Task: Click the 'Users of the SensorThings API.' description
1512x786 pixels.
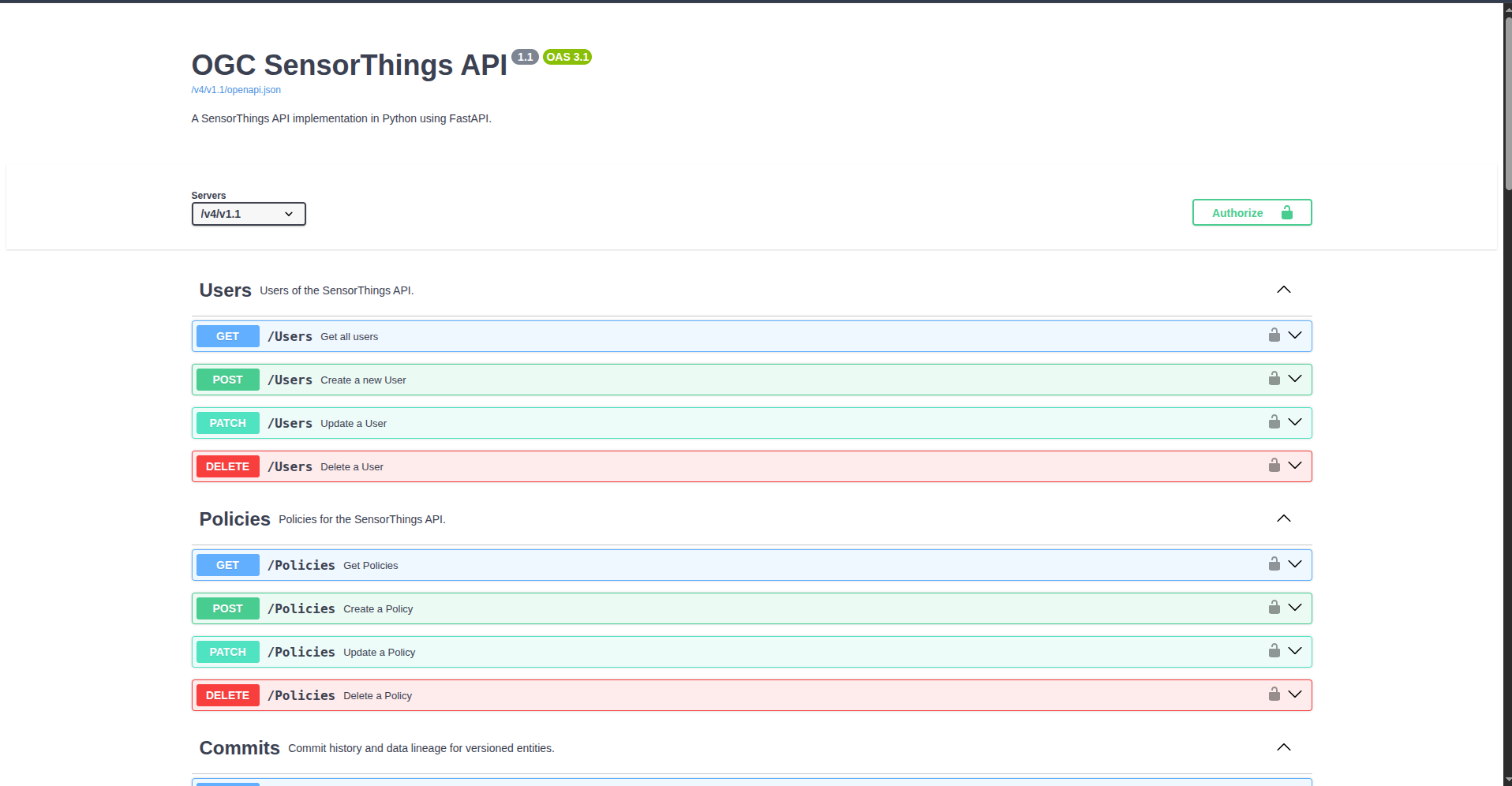Action: tap(337, 290)
